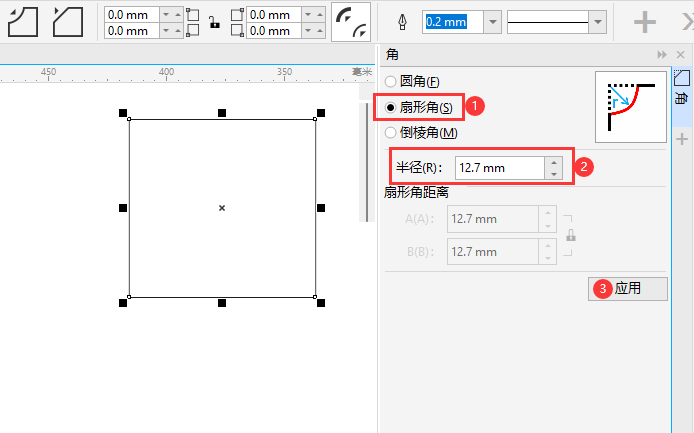Increase the bottom-left corner radius

point(178,31)
